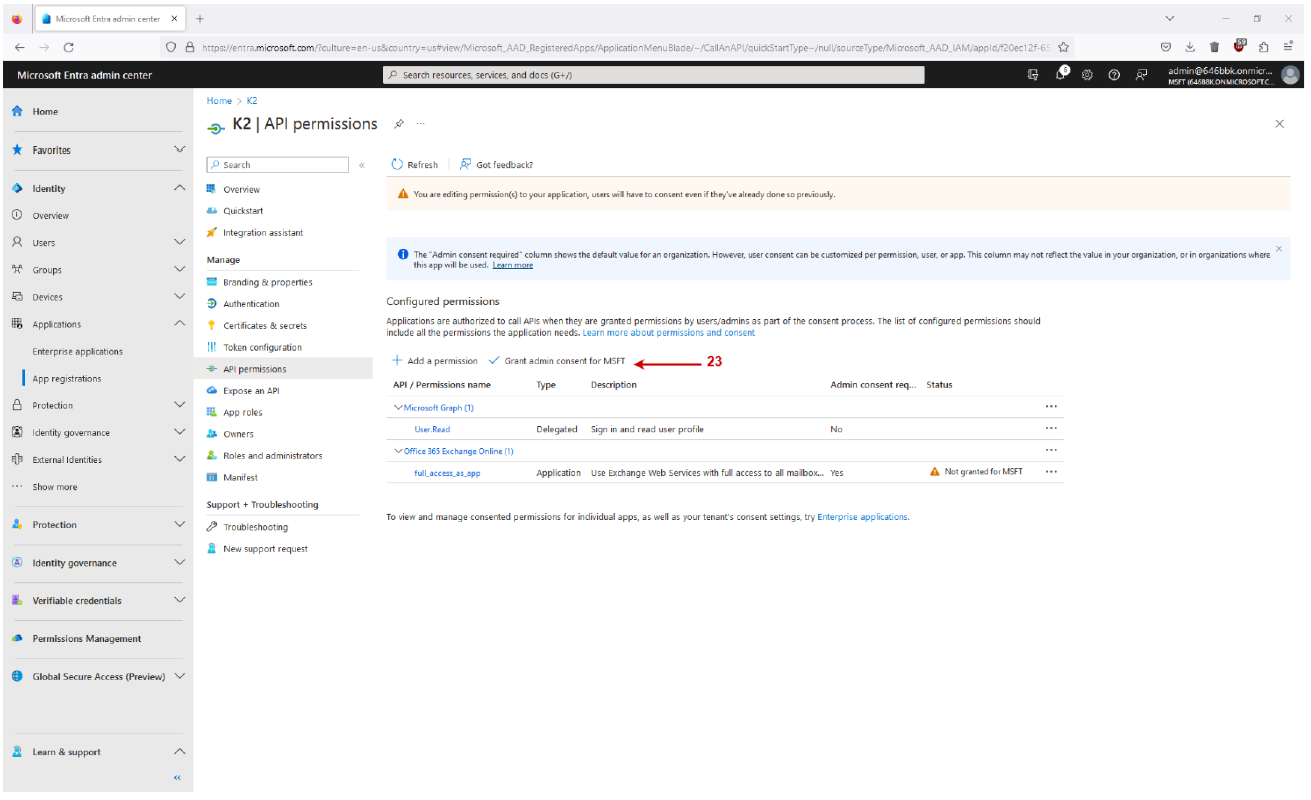Open Certificates & secrets

click(x=265, y=326)
